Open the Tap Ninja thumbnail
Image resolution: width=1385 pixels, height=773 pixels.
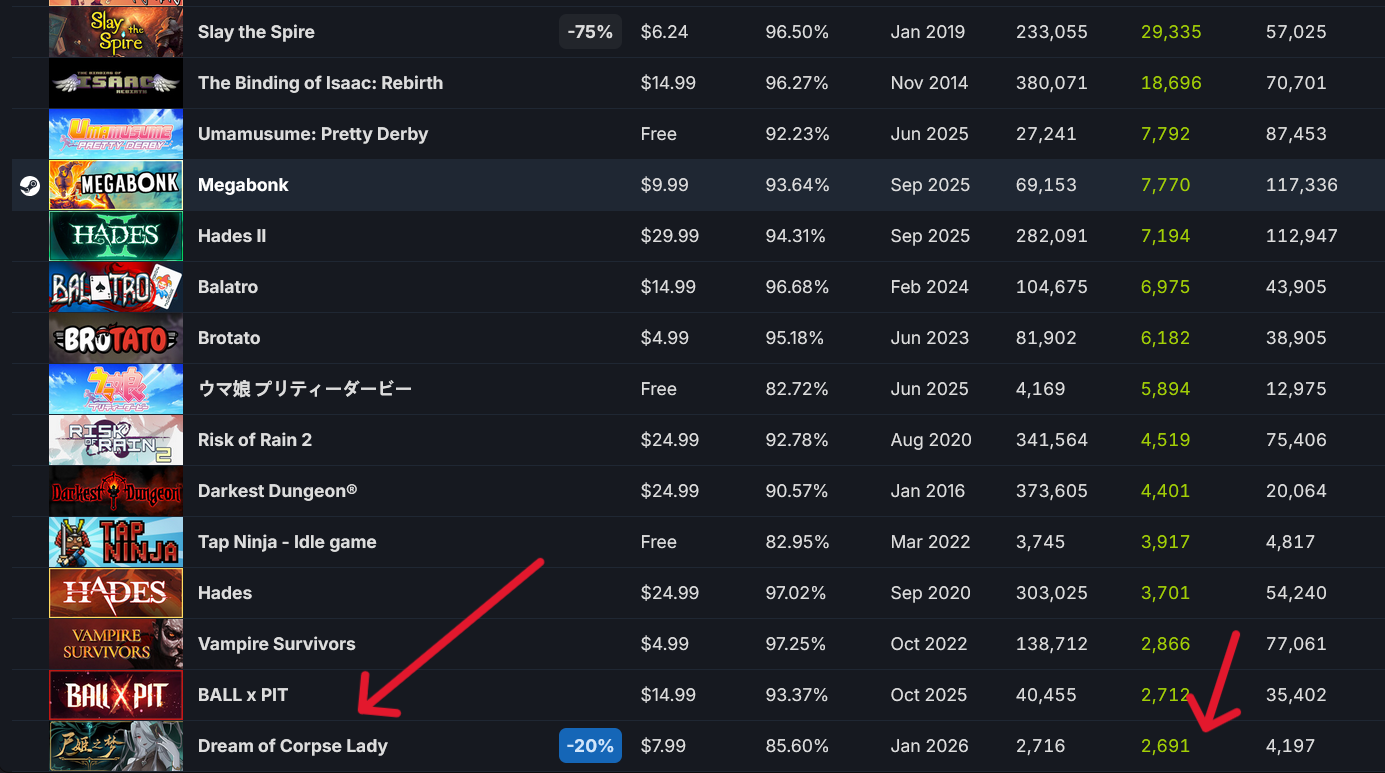[116, 542]
